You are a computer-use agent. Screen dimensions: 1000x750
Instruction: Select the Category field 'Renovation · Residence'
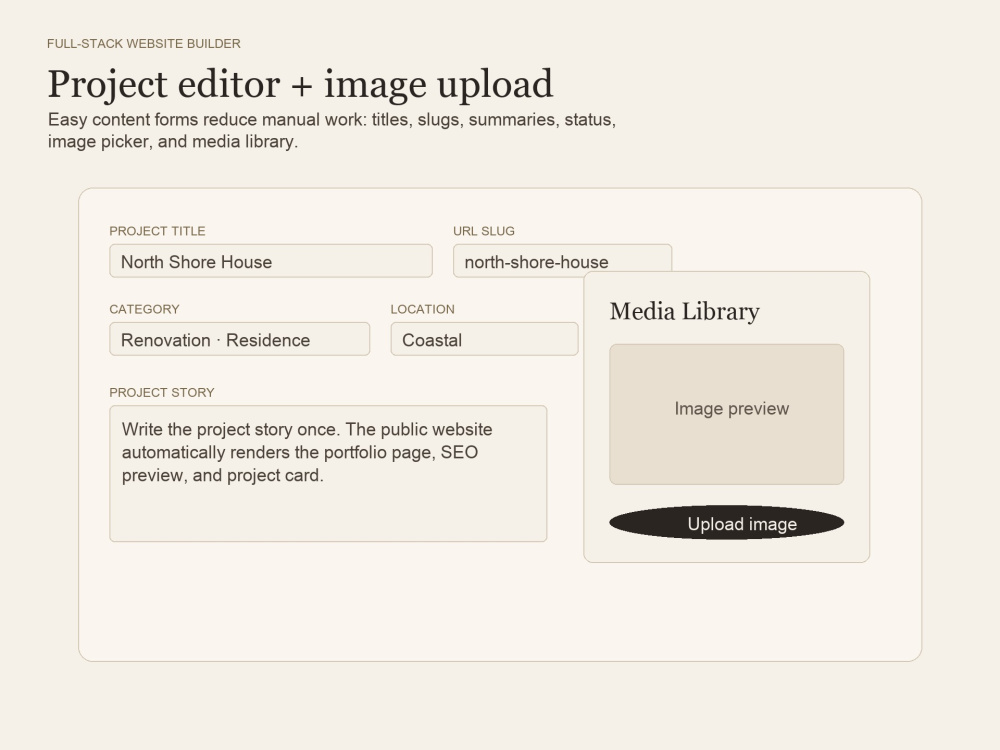tap(240, 339)
